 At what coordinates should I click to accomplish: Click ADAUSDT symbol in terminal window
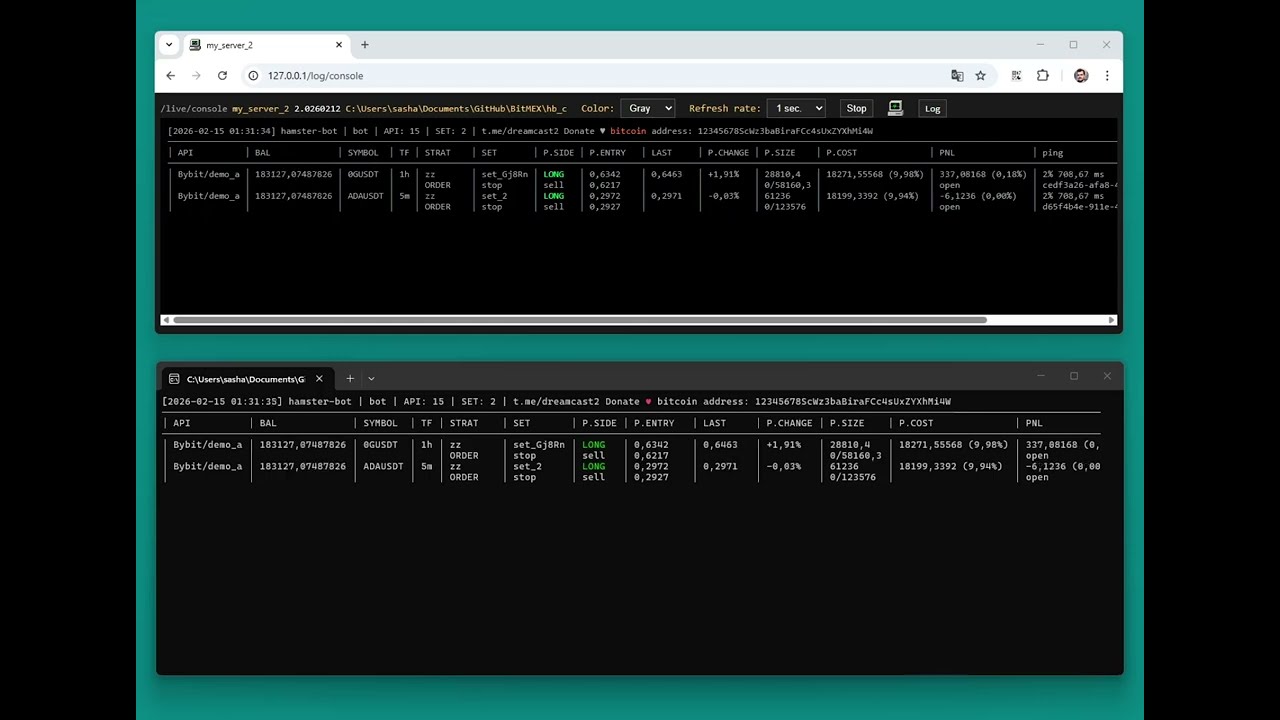tap(383, 466)
